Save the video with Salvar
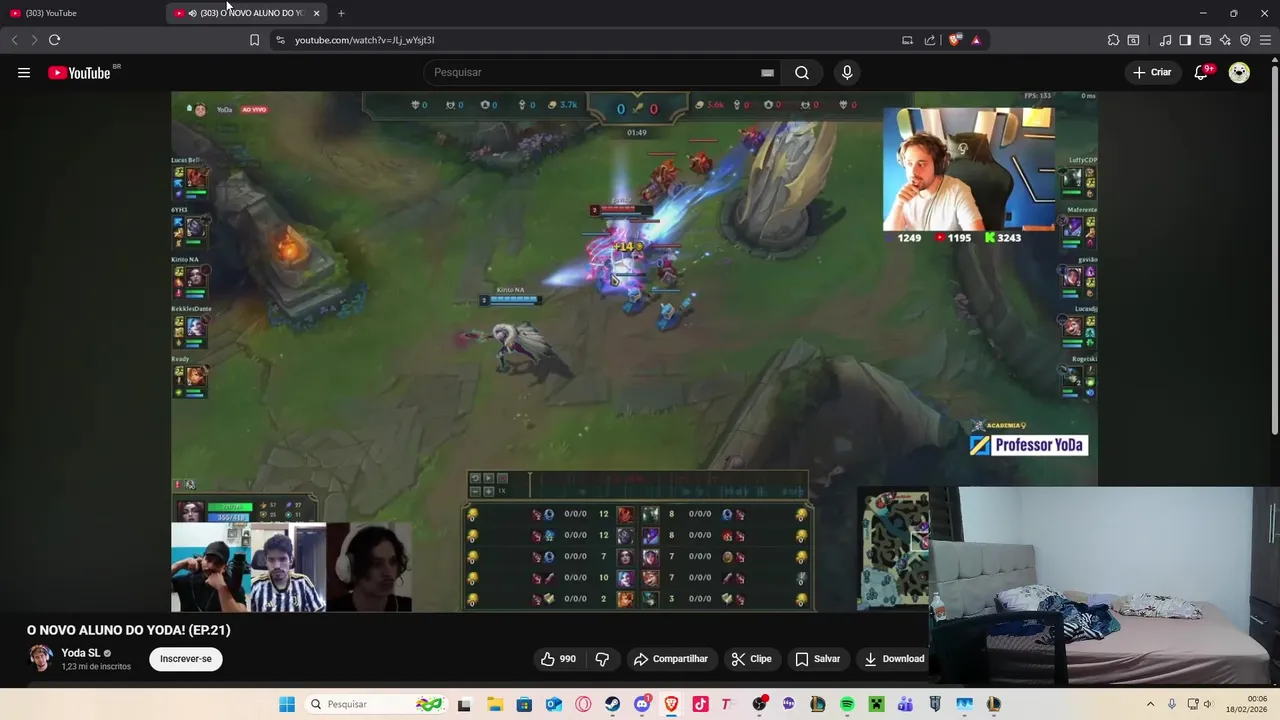 pos(817,659)
